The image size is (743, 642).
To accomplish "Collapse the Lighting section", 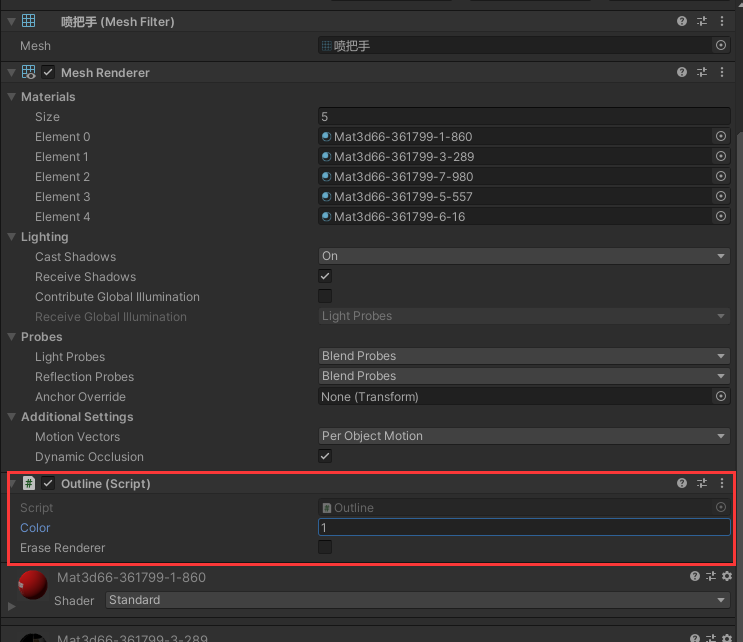I will [12, 236].
